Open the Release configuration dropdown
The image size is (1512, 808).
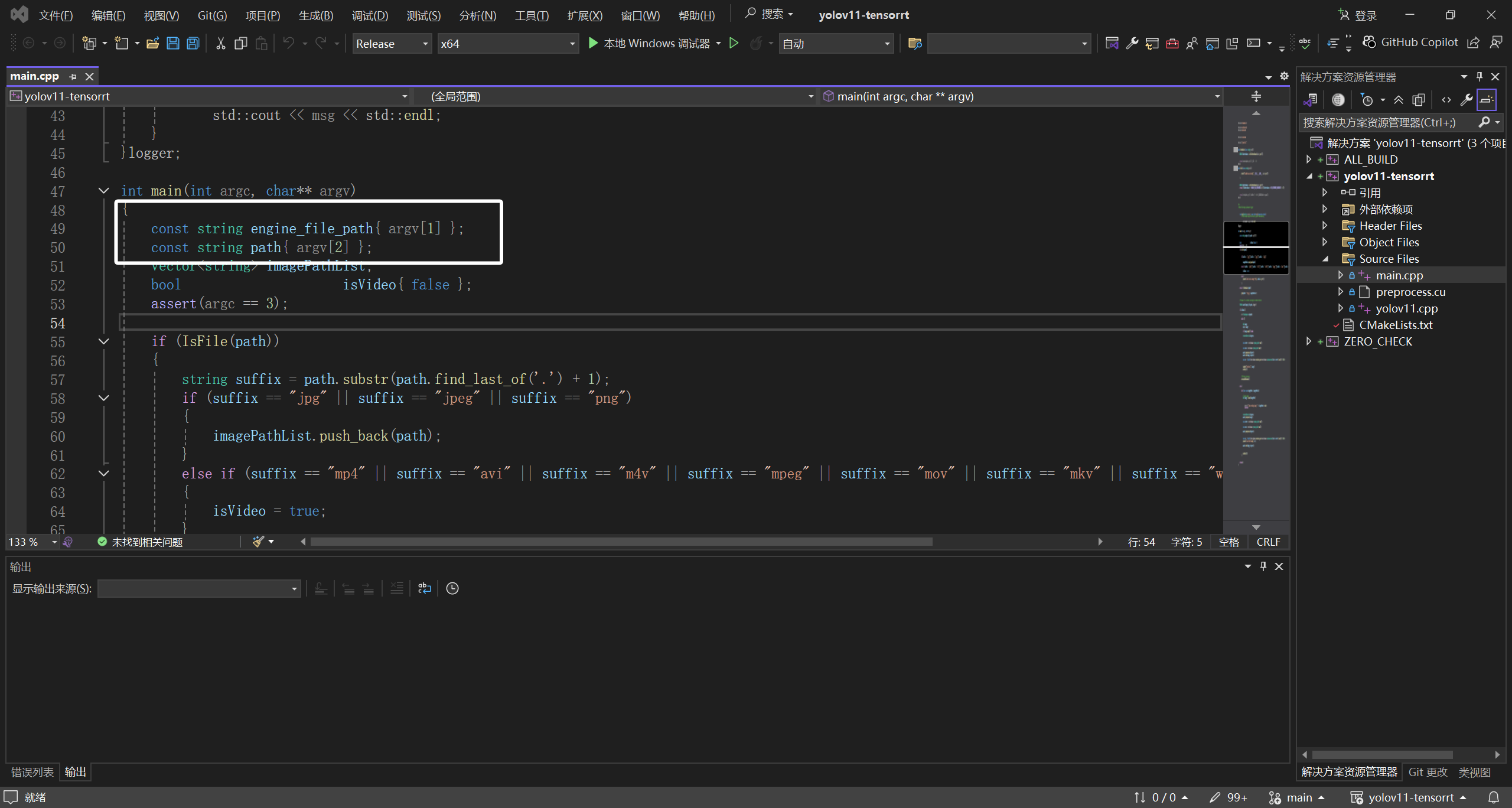tap(392, 44)
